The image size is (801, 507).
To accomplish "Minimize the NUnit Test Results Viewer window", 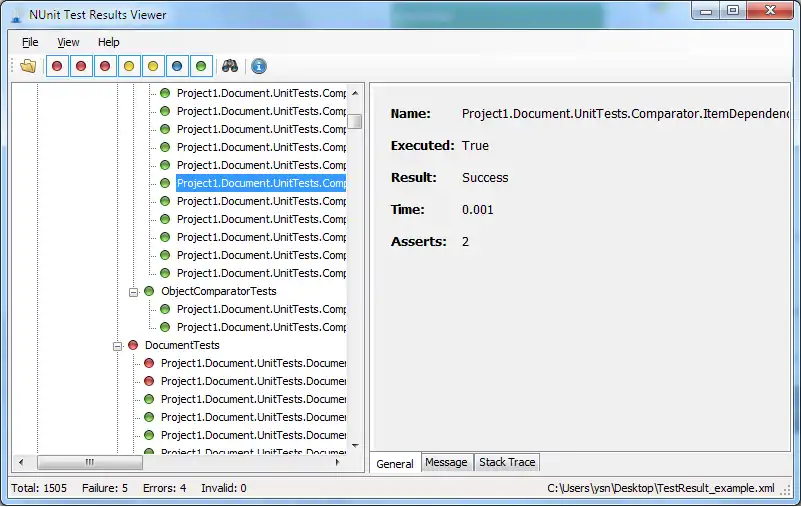I will [x=706, y=10].
